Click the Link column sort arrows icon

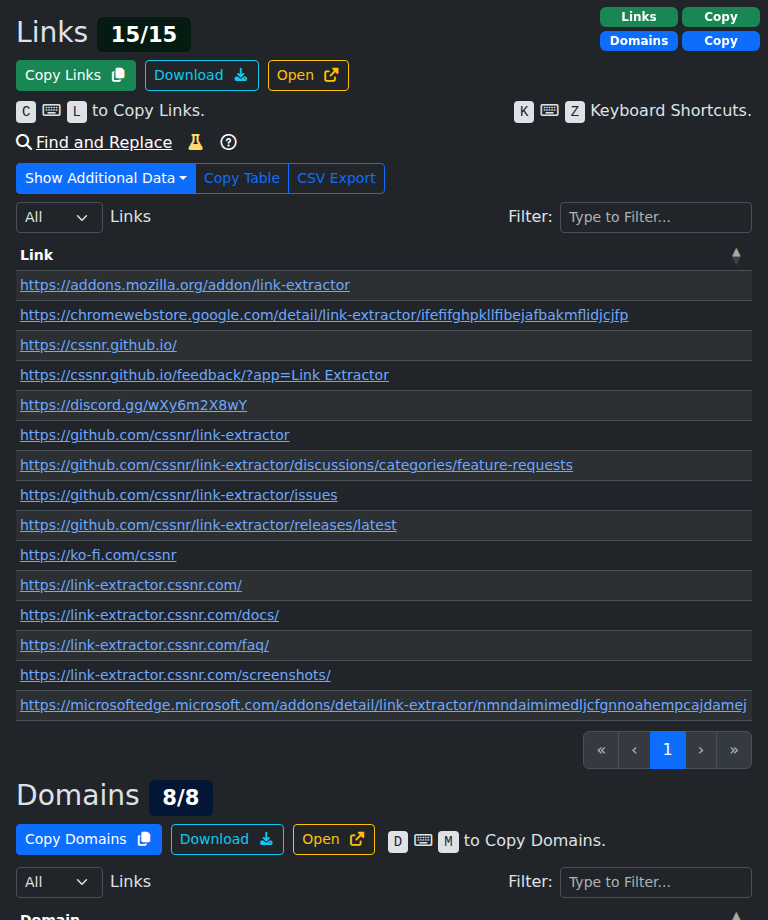pyautogui.click(x=736, y=255)
